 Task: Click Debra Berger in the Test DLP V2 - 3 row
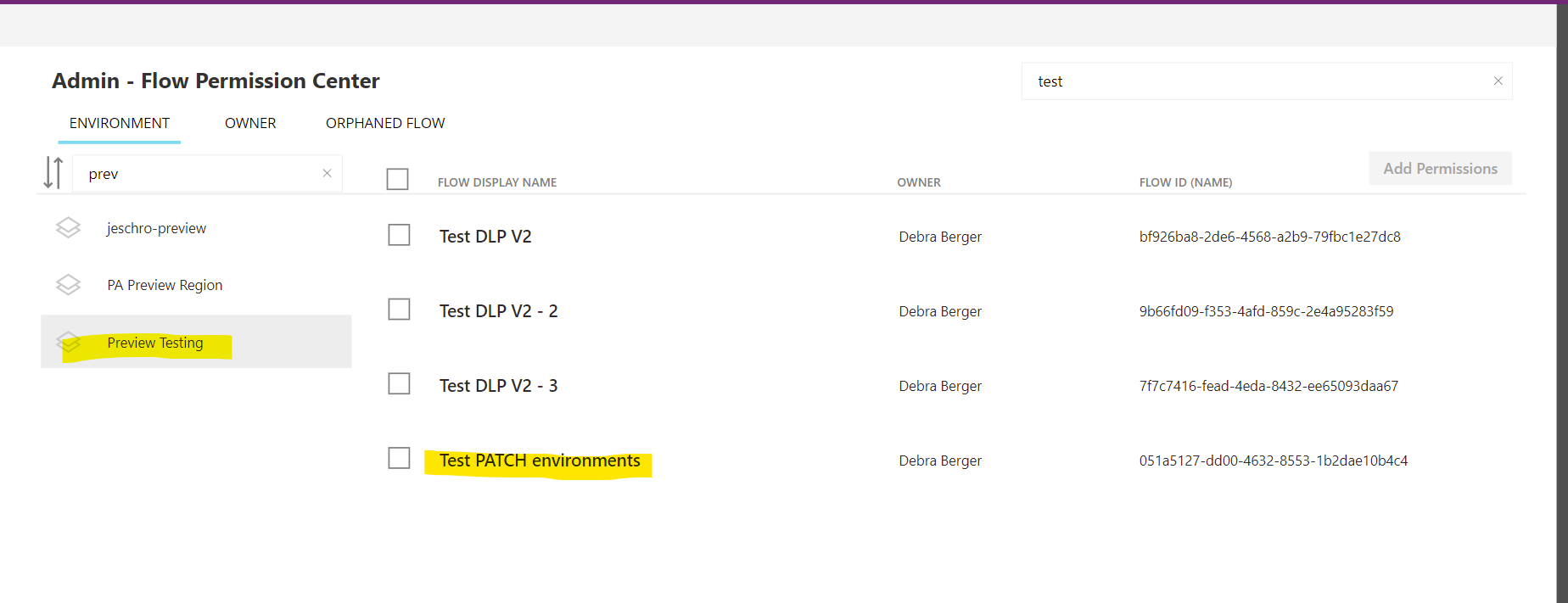[940, 386]
